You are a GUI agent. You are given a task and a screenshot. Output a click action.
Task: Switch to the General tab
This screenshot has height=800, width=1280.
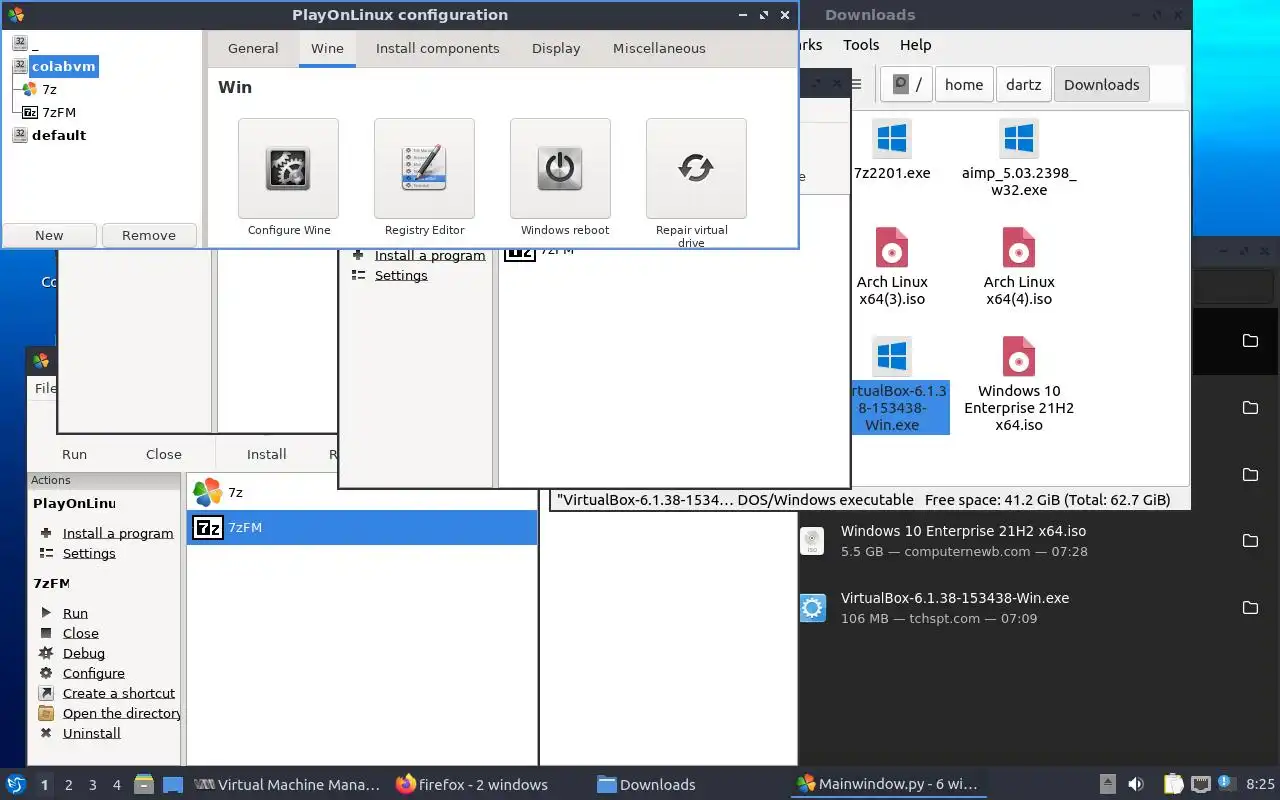coord(253,48)
